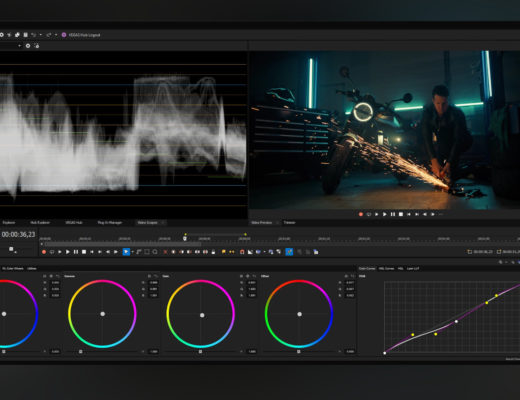Click the Gain wheel luminance slider handle

click(200, 351)
